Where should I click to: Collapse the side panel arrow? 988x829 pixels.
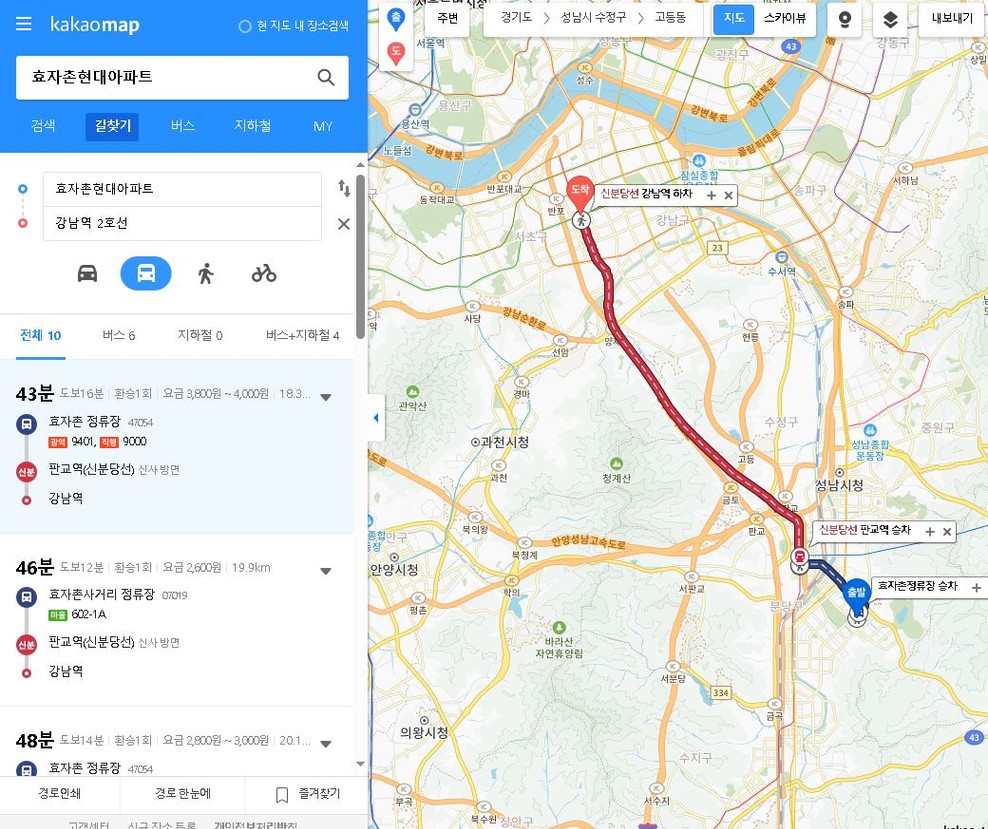click(x=376, y=418)
